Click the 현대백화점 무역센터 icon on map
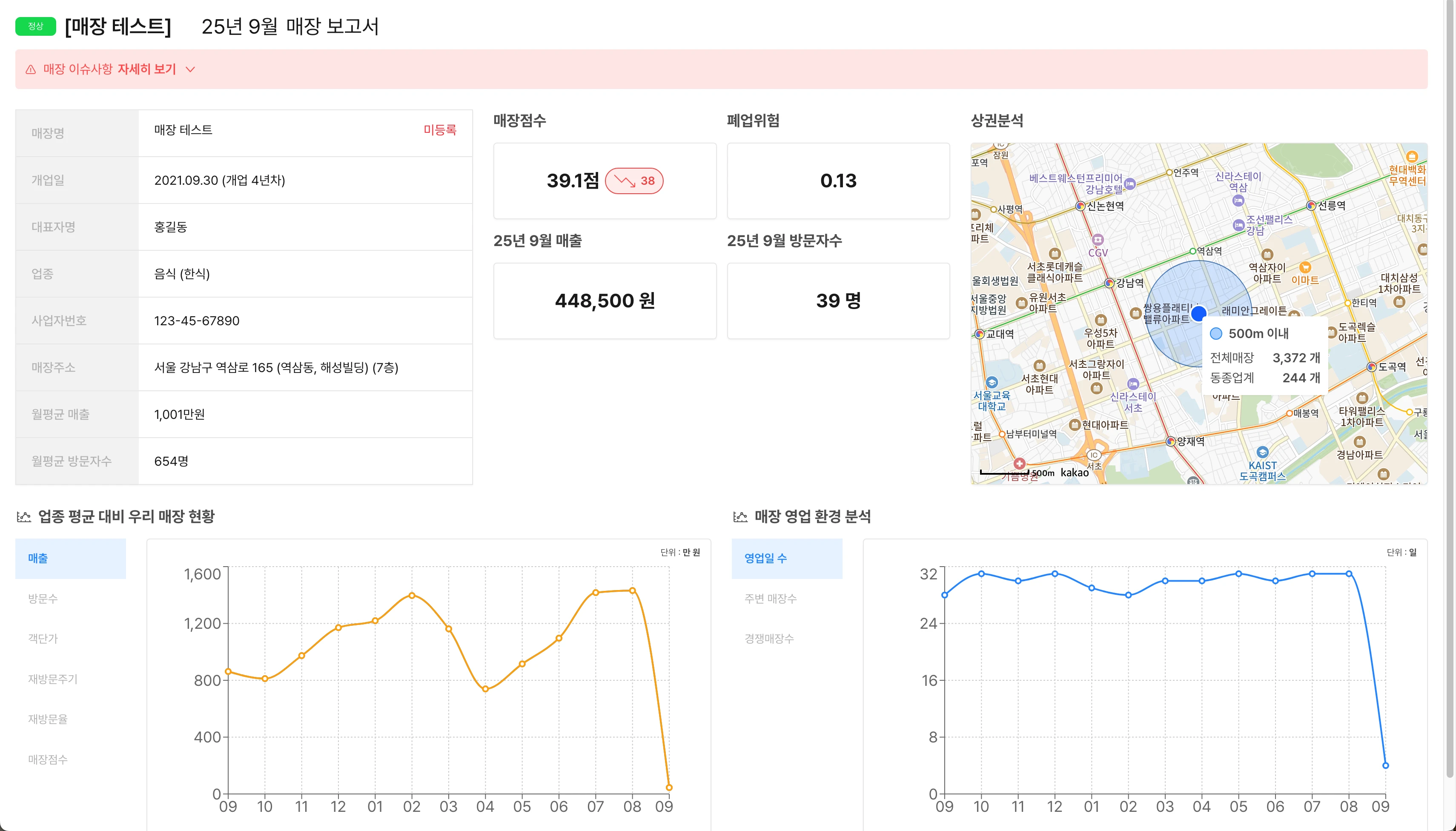This screenshot has height=831, width=1456. [1411, 156]
